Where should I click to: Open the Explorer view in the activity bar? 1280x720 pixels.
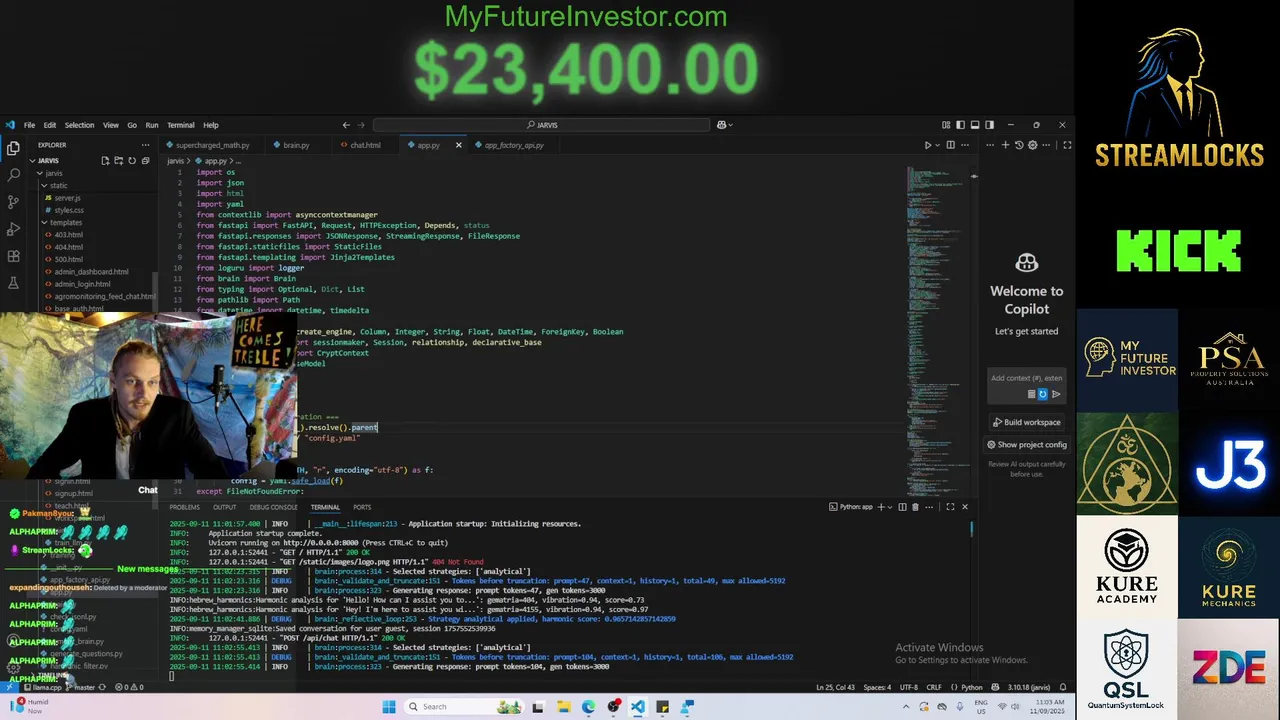point(13,148)
